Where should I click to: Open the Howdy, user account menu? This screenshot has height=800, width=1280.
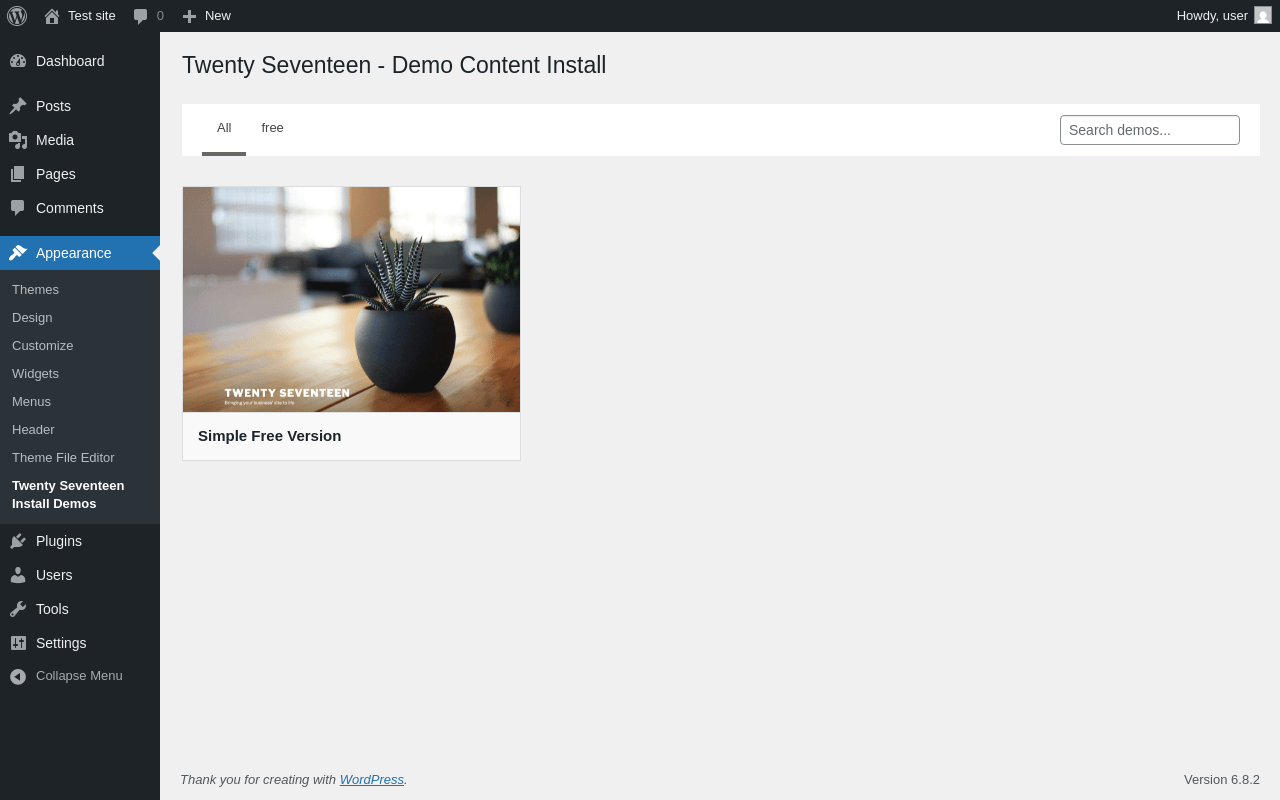tap(1224, 16)
